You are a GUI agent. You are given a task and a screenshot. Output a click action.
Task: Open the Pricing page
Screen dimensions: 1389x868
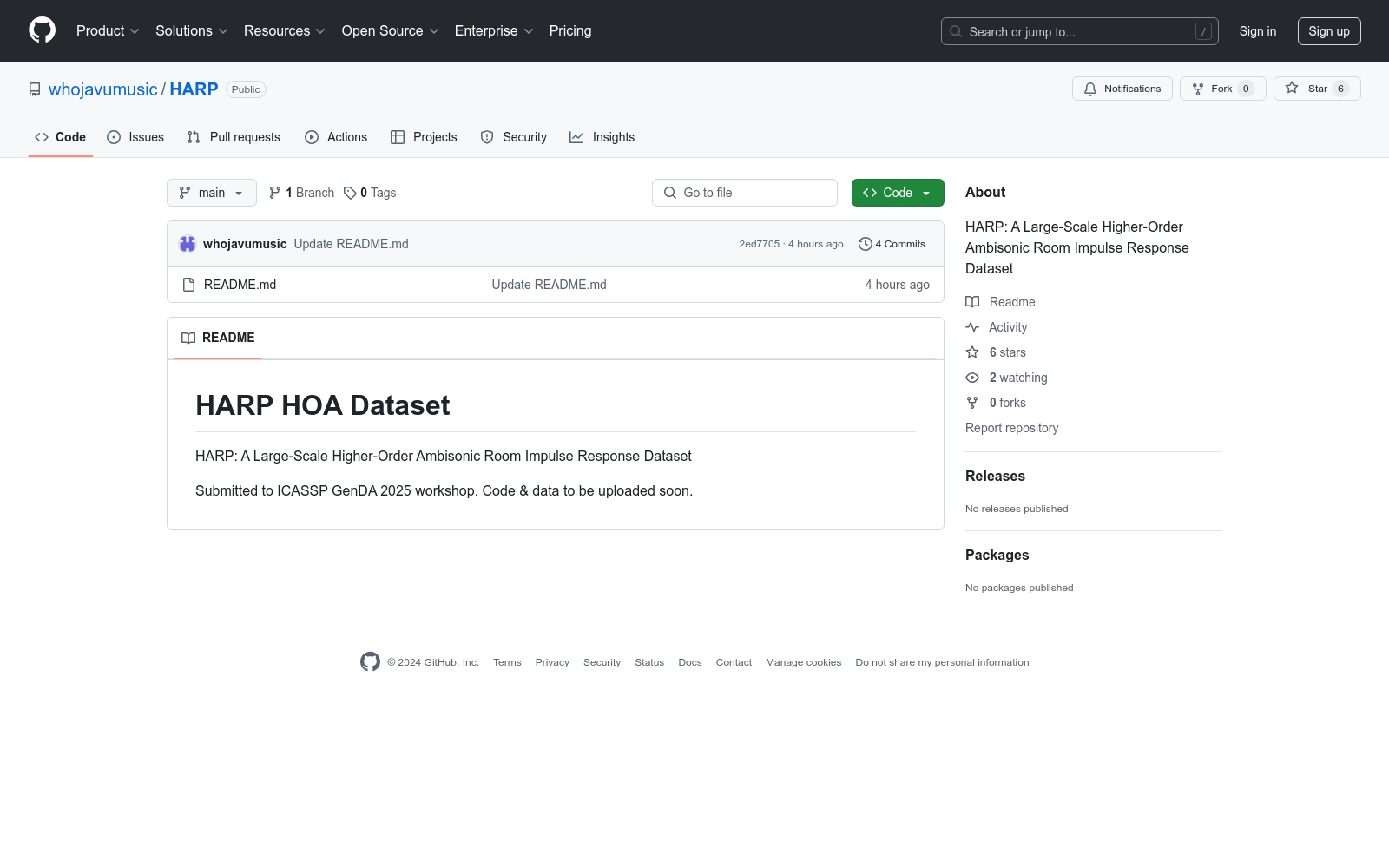point(570,31)
